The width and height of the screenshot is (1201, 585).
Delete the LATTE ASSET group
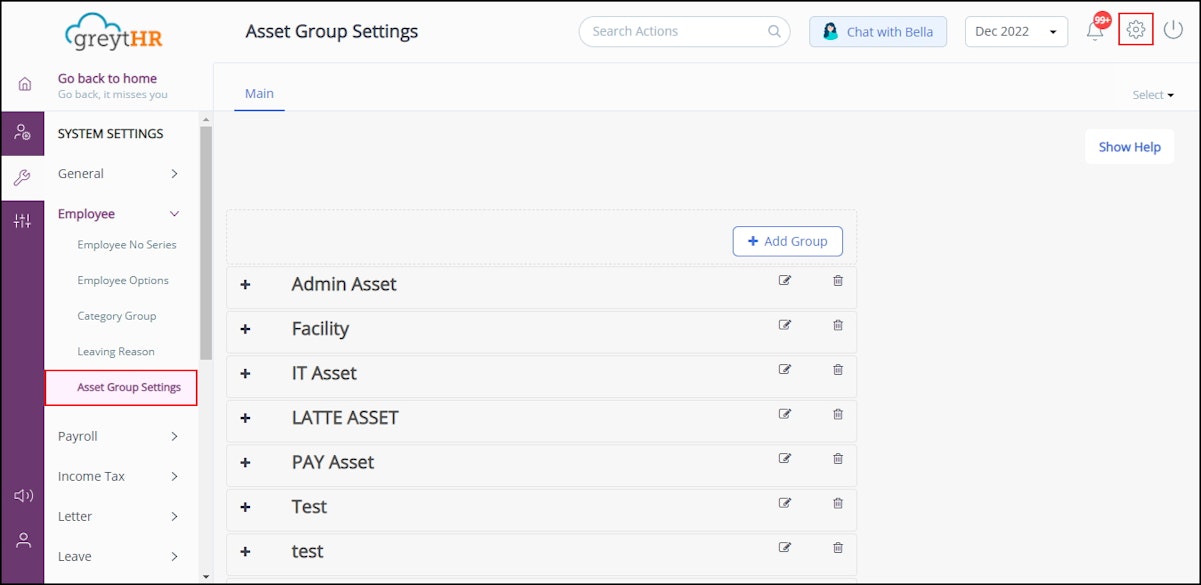click(838, 414)
